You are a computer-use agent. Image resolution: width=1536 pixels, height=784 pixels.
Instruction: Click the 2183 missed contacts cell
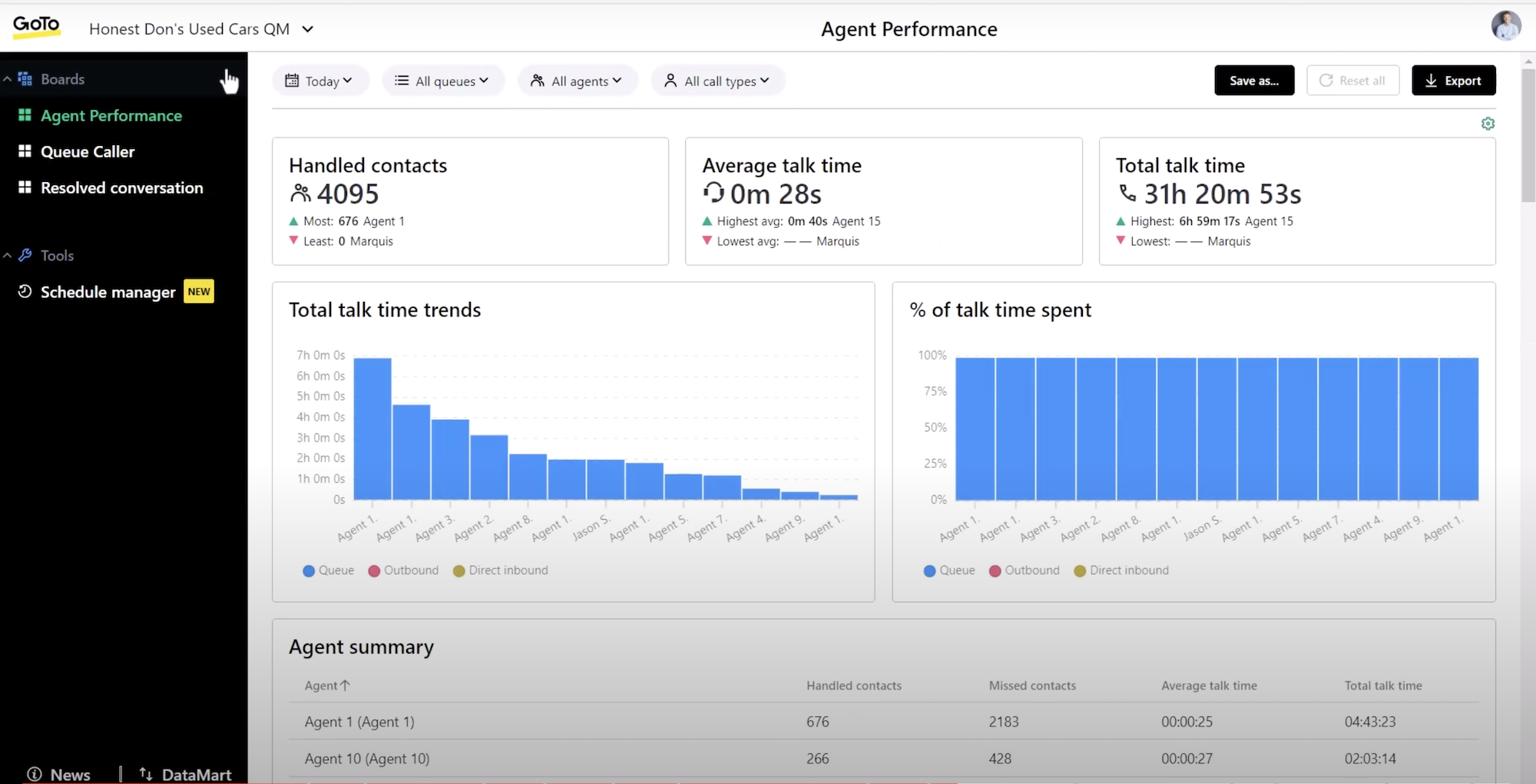pyautogui.click(x=1004, y=721)
